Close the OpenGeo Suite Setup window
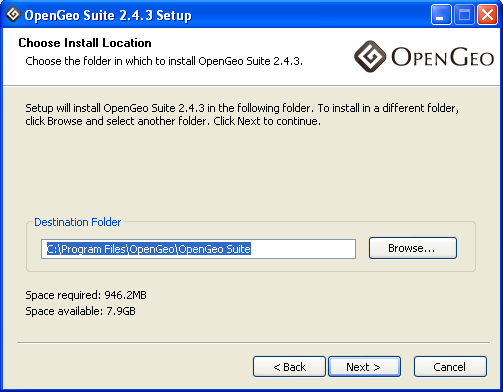 487,15
